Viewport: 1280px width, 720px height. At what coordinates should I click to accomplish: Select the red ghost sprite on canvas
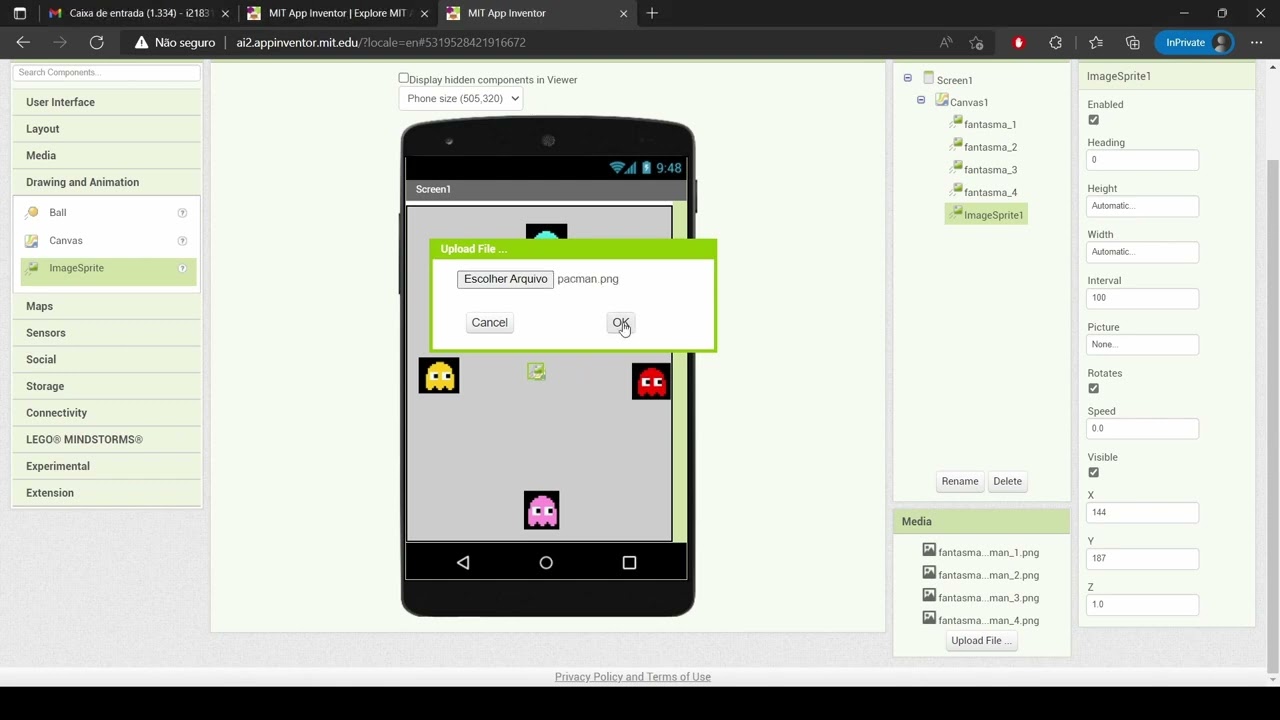click(651, 382)
